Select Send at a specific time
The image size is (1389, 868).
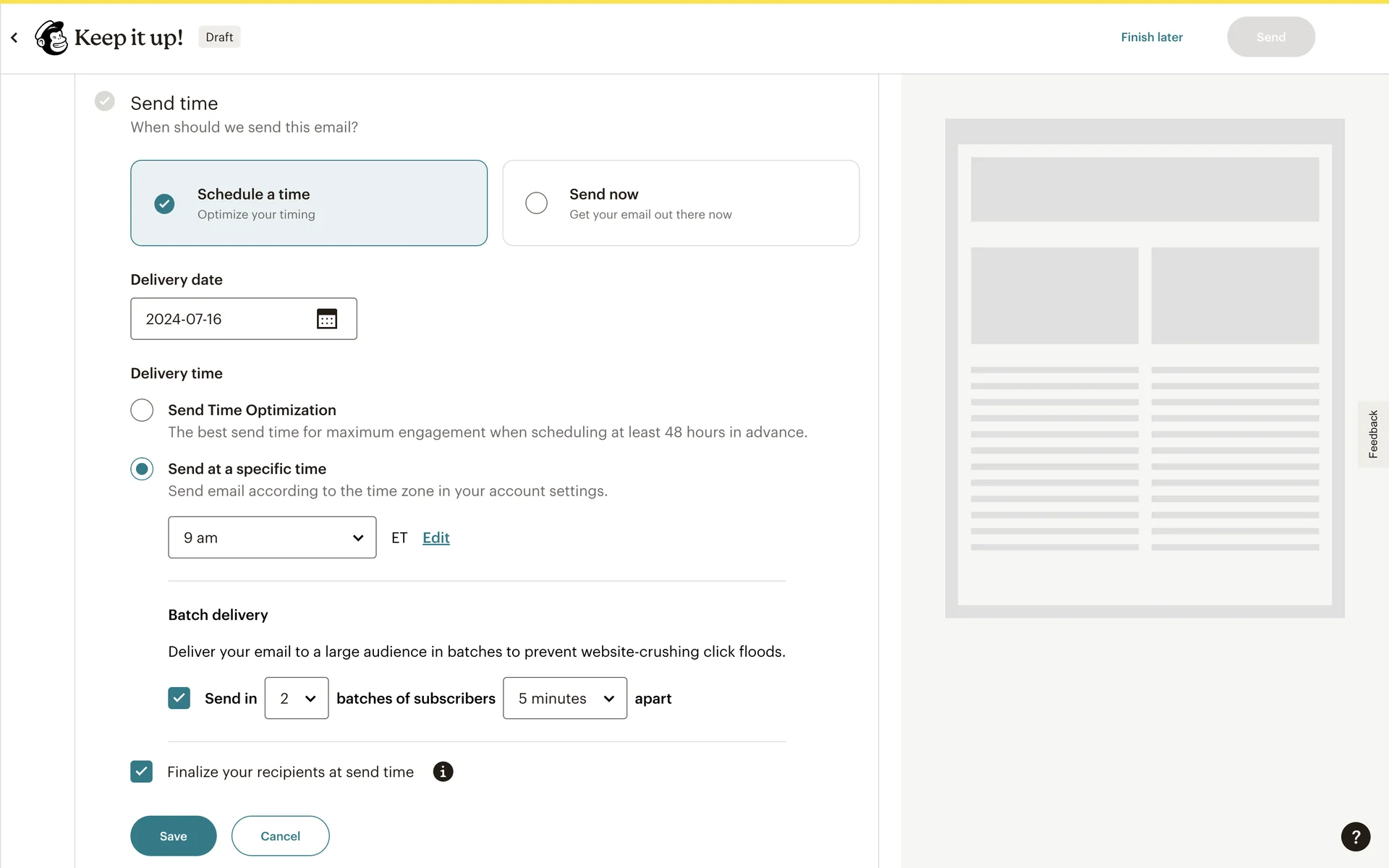click(142, 469)
